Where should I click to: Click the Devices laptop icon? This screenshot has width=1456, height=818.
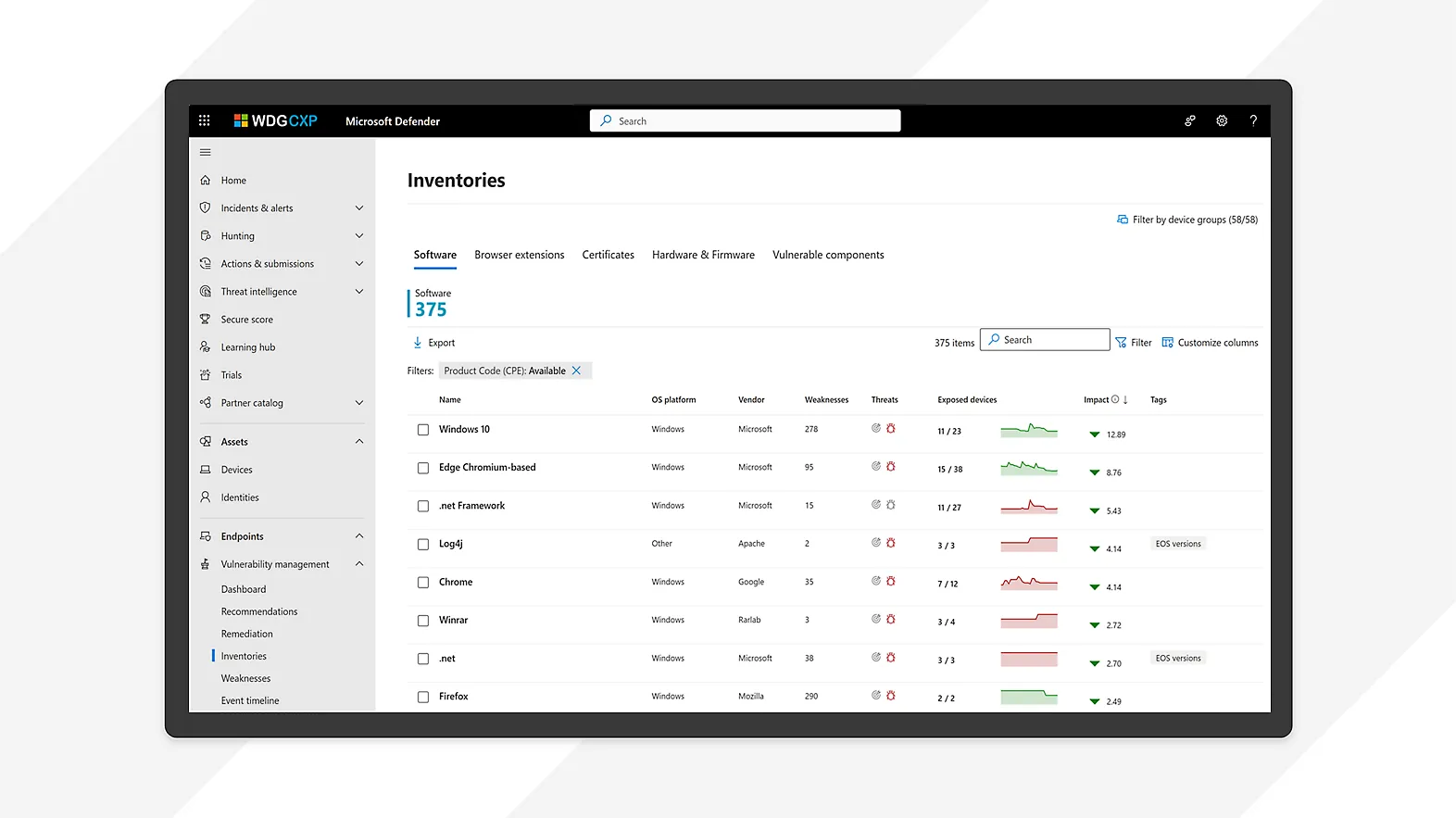click(206, 470)
